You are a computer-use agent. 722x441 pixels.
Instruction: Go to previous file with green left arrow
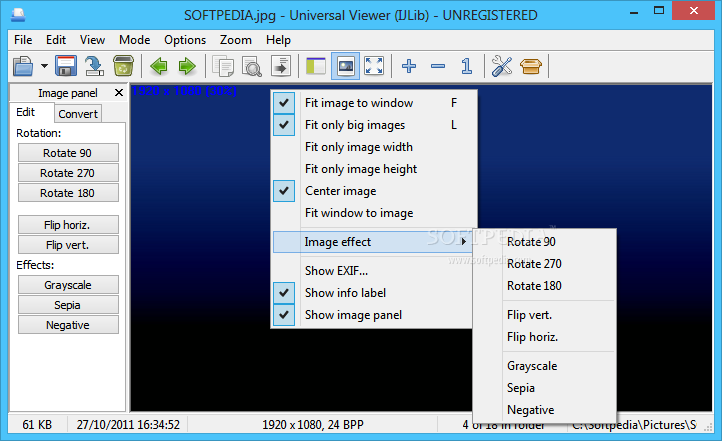(x=159, y=66)
